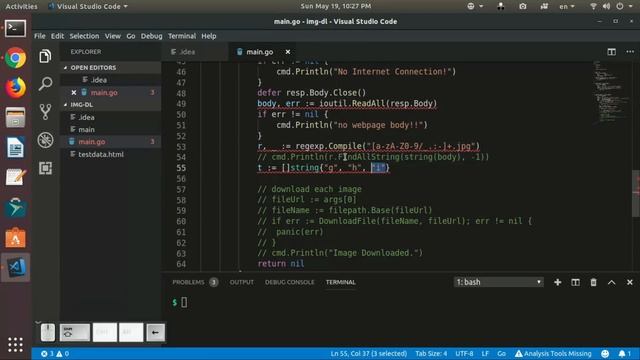Viewport: 640px width, 360px height.
Task: Open the View menu
Action: pos(113,36)
